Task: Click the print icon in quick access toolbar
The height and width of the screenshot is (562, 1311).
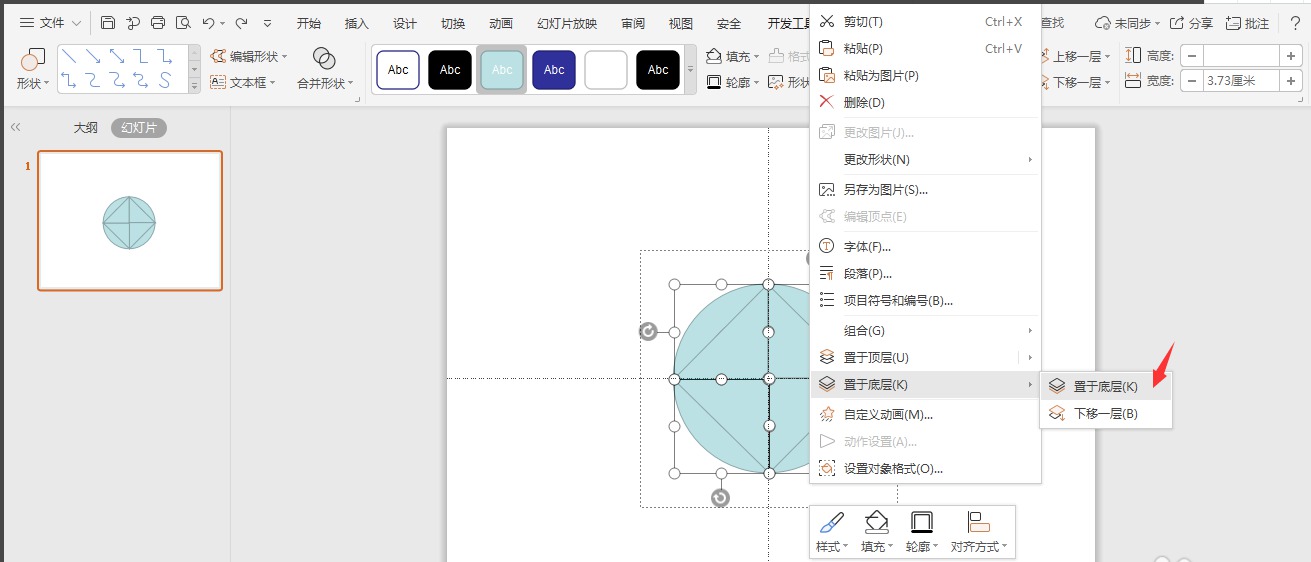Action: (158, 23)
